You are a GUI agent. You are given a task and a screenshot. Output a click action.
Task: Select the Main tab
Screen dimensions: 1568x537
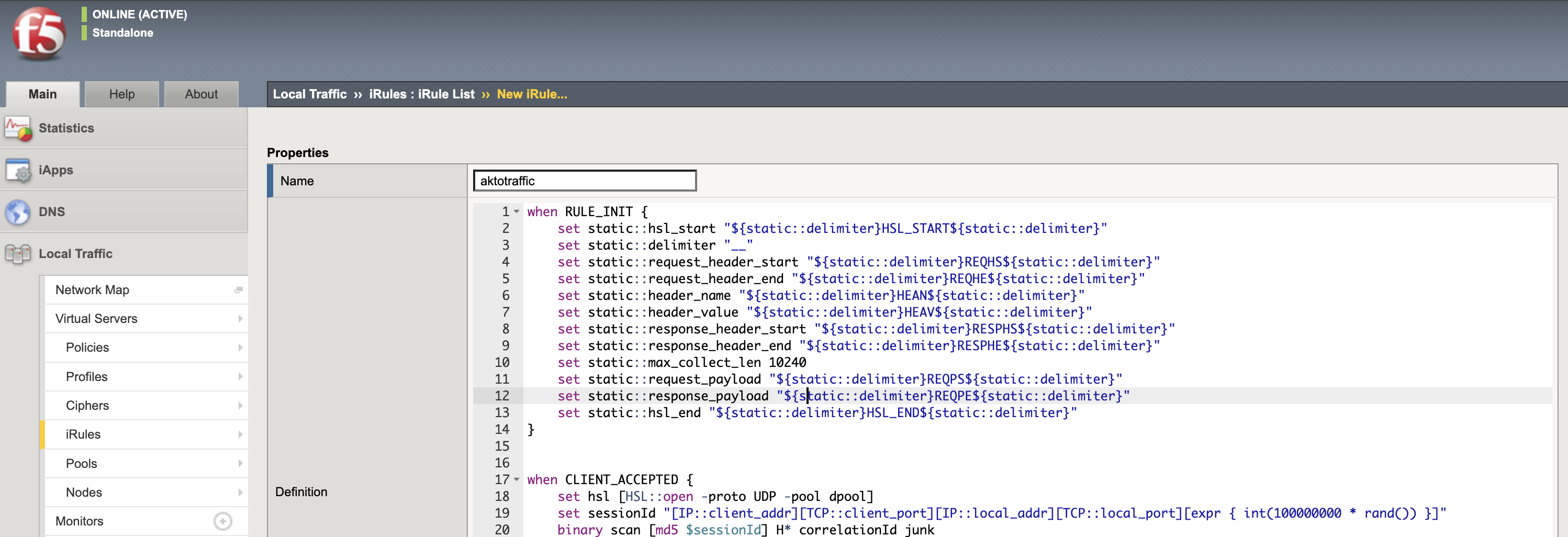(x=42, y=94)
